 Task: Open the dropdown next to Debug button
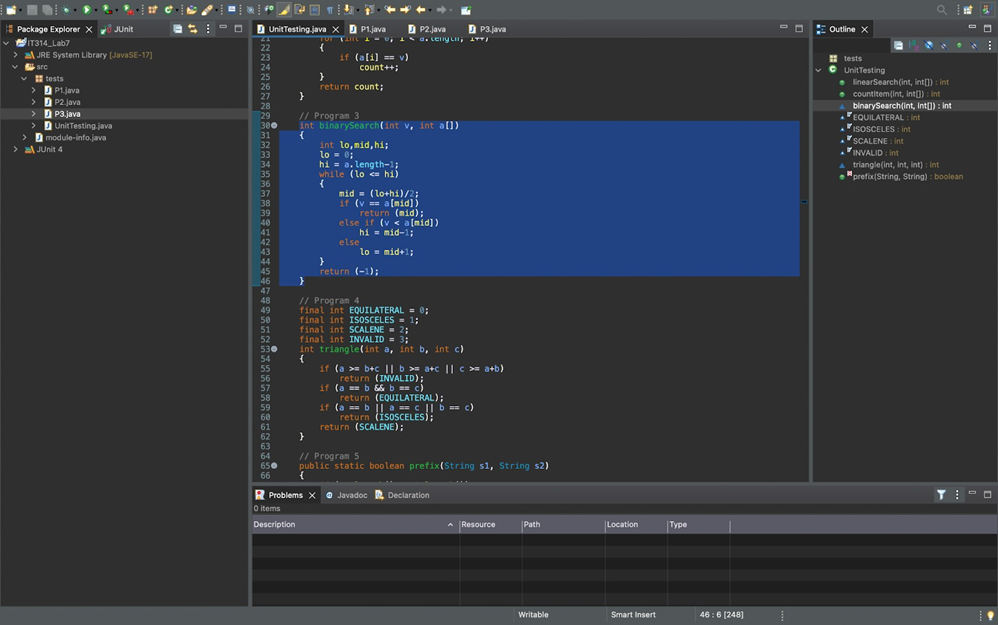pyautogui.click(x=75, y=10)
